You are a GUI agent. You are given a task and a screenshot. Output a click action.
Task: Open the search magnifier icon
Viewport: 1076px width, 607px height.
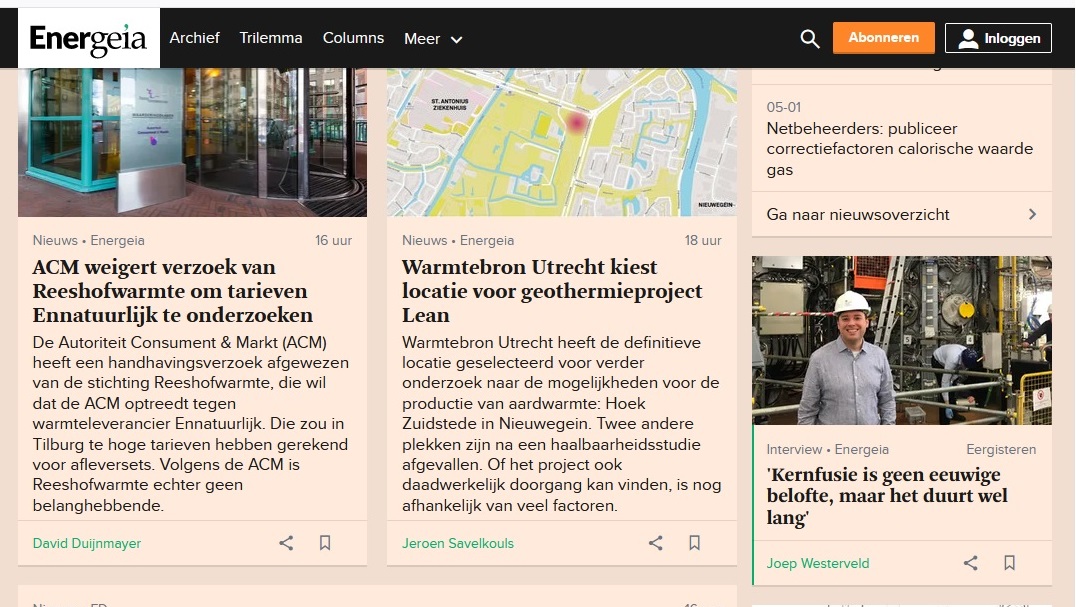click(x=810, y=38)
